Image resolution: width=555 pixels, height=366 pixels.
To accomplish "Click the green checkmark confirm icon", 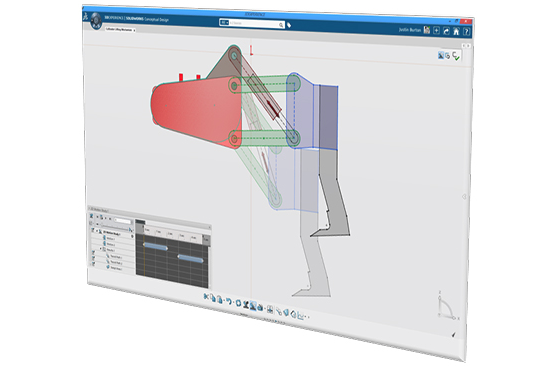I will [456, 56].
